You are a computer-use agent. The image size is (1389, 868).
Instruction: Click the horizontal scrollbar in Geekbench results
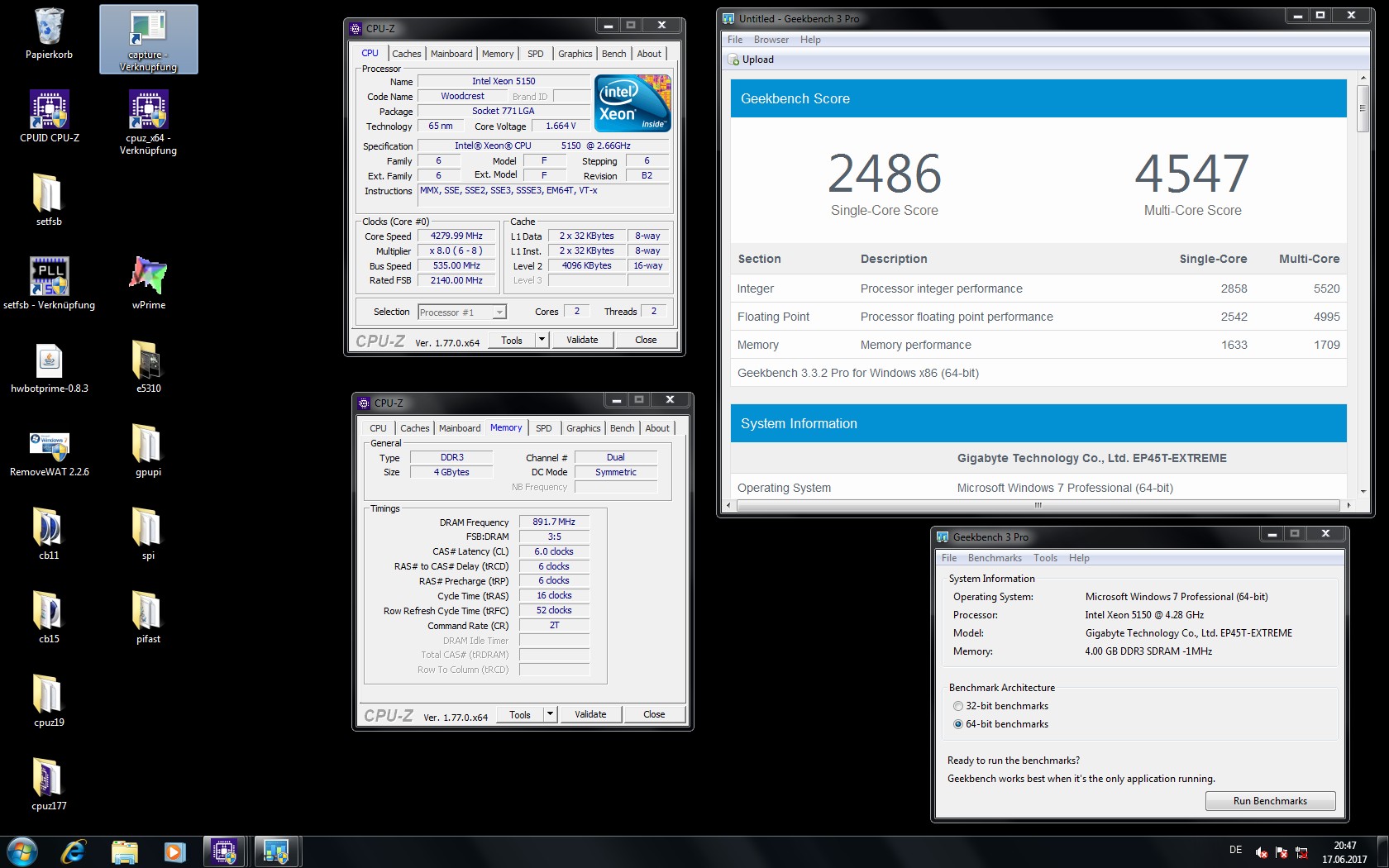[x=1037, y=505]
